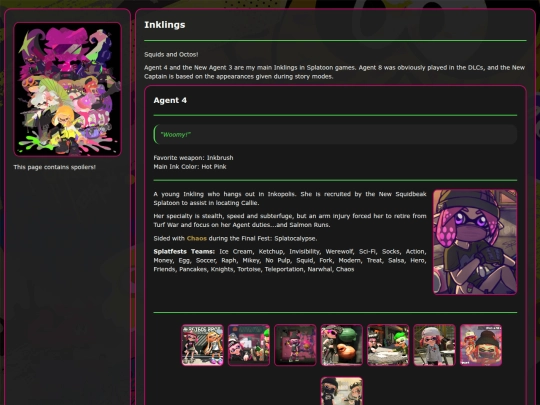The height and width of the screenshot is (405, 540).
Task: Click 'Main Ink Color: Hot Pink' text
Action: (190, 167)
